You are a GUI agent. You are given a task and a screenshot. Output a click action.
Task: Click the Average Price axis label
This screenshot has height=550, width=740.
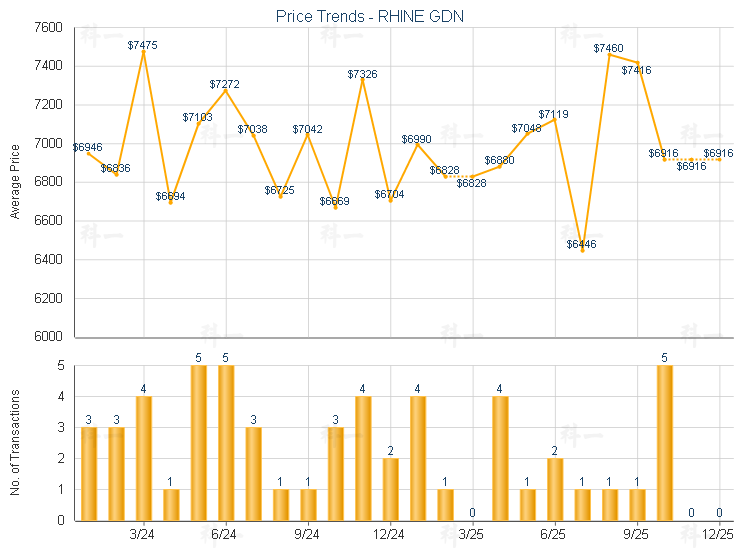15,182
